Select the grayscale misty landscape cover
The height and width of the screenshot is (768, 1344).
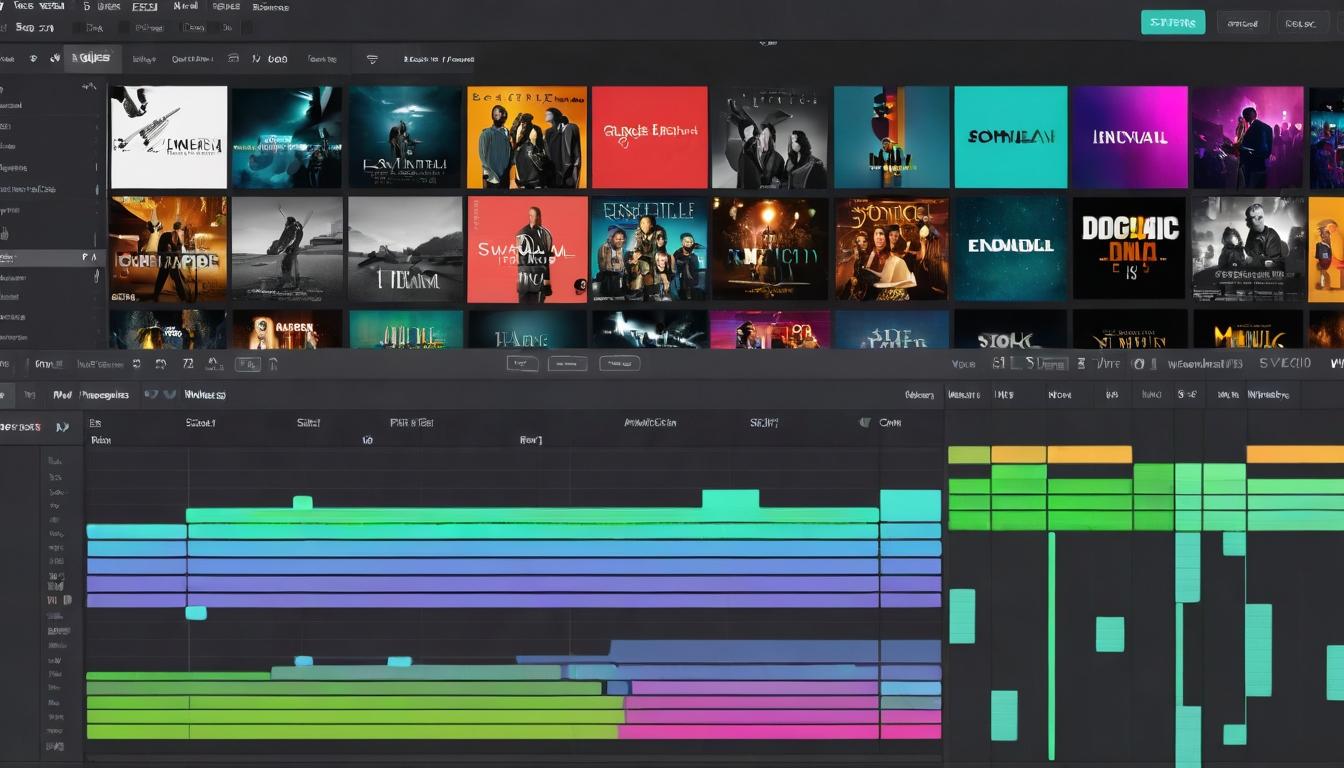tap(405, 249)
